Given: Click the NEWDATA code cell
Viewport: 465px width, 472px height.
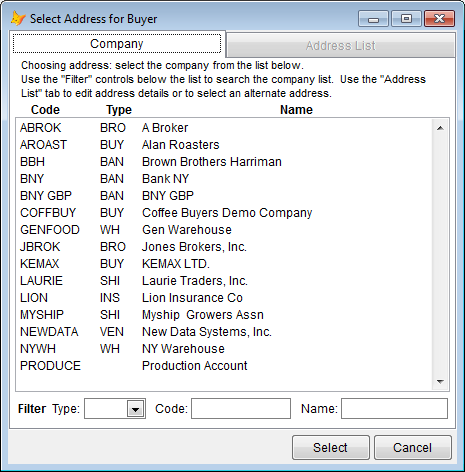Looking at the screenshot, I should [49, 332].
